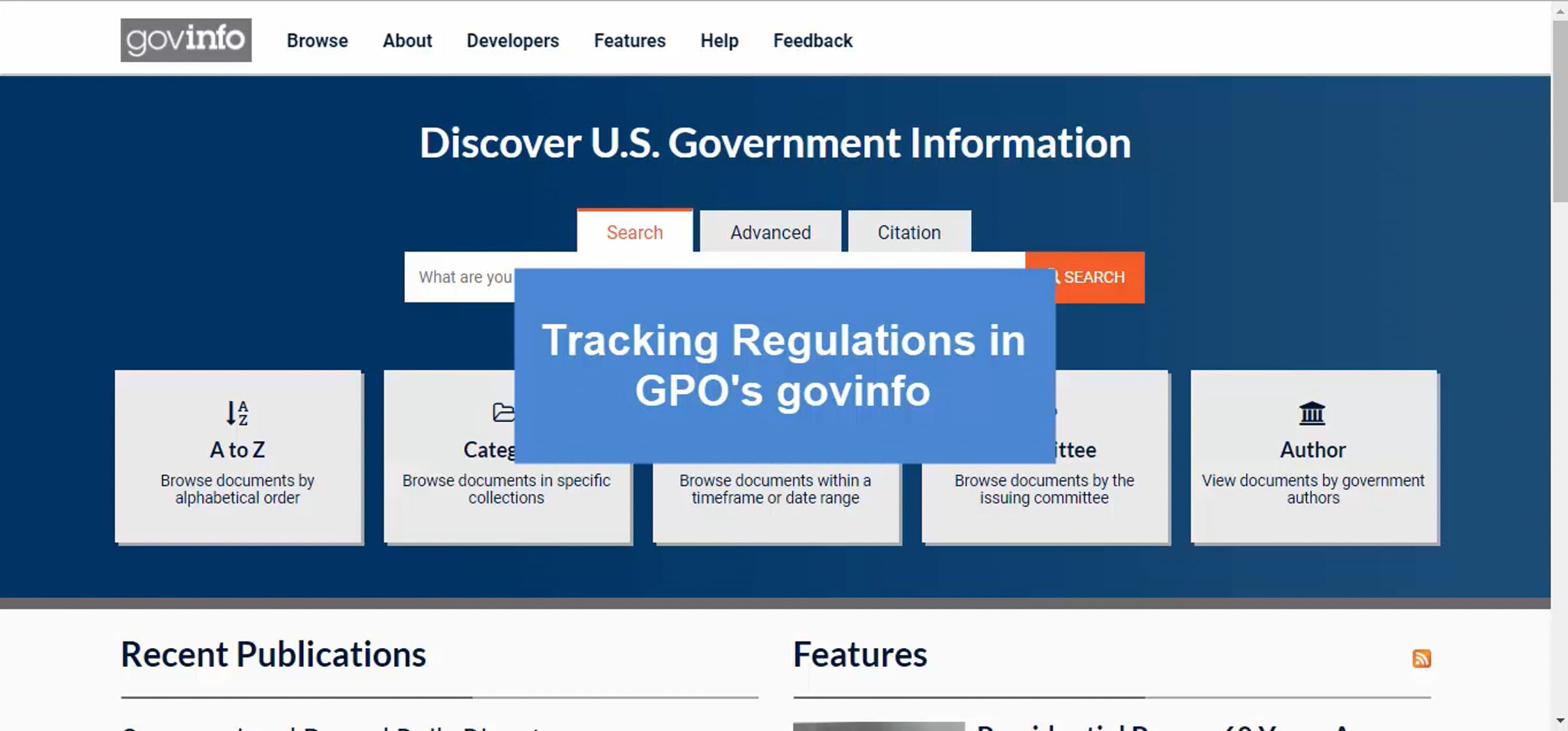Select the Search tab
Viewport: 1568px width, 731px height.
click(x=634, y=231)
